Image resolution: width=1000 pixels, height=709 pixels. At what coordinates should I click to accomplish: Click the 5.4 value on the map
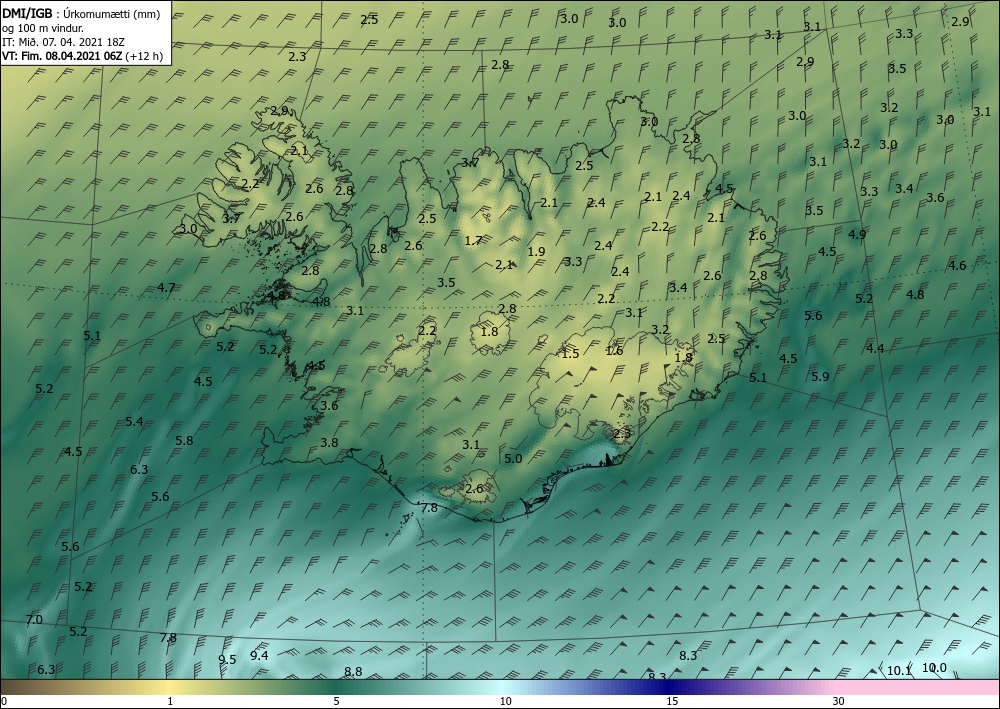[x=134, y=421]
